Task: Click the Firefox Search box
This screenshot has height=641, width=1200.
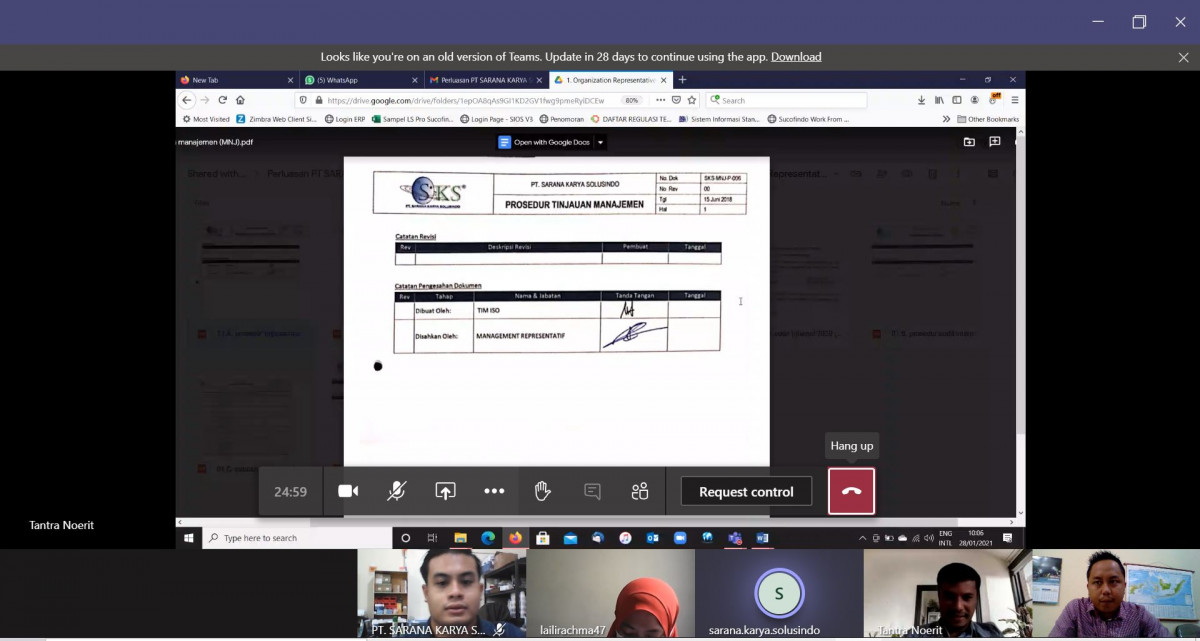Action: coord(786,100)
